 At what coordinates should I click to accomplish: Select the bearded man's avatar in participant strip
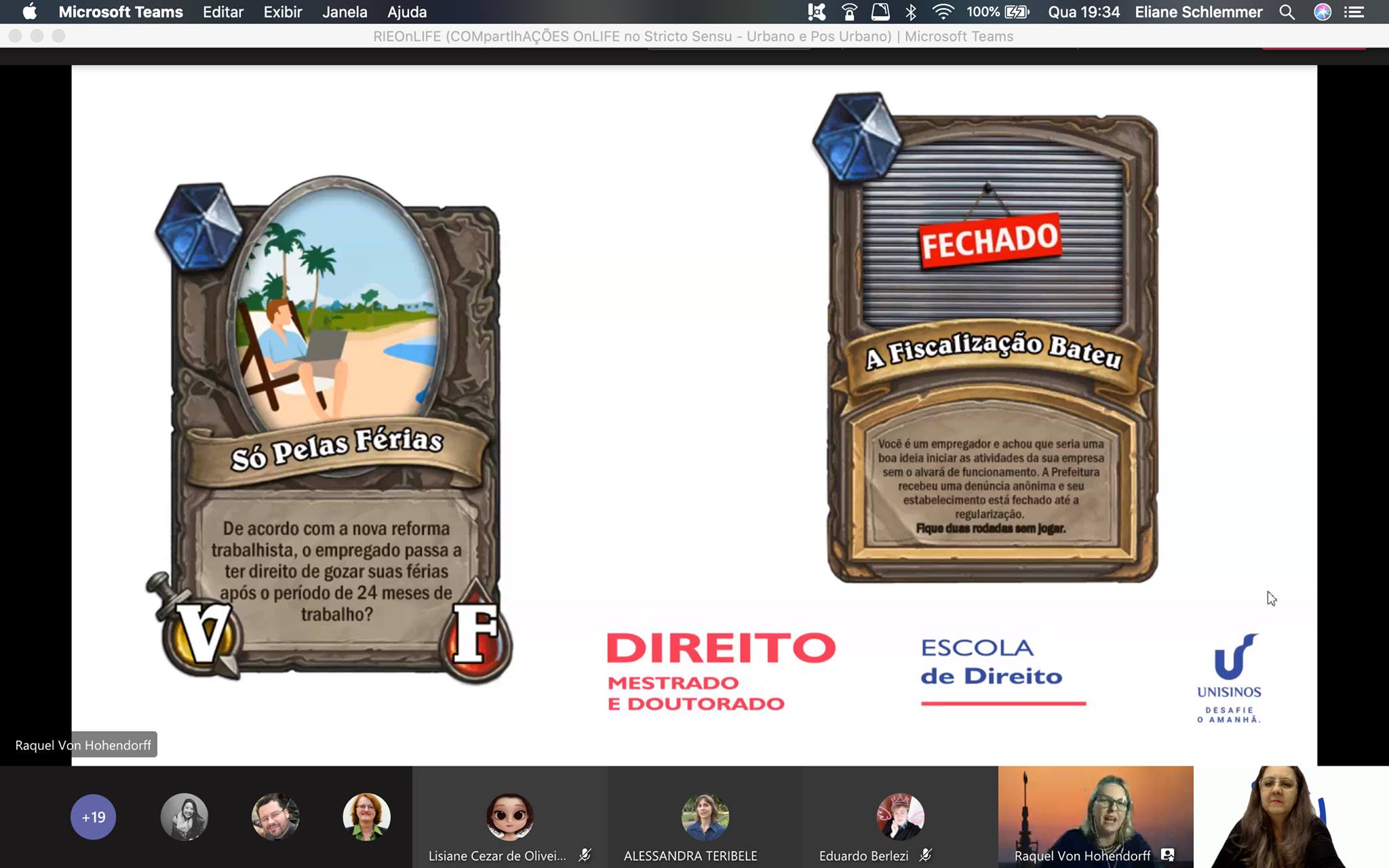275,816
